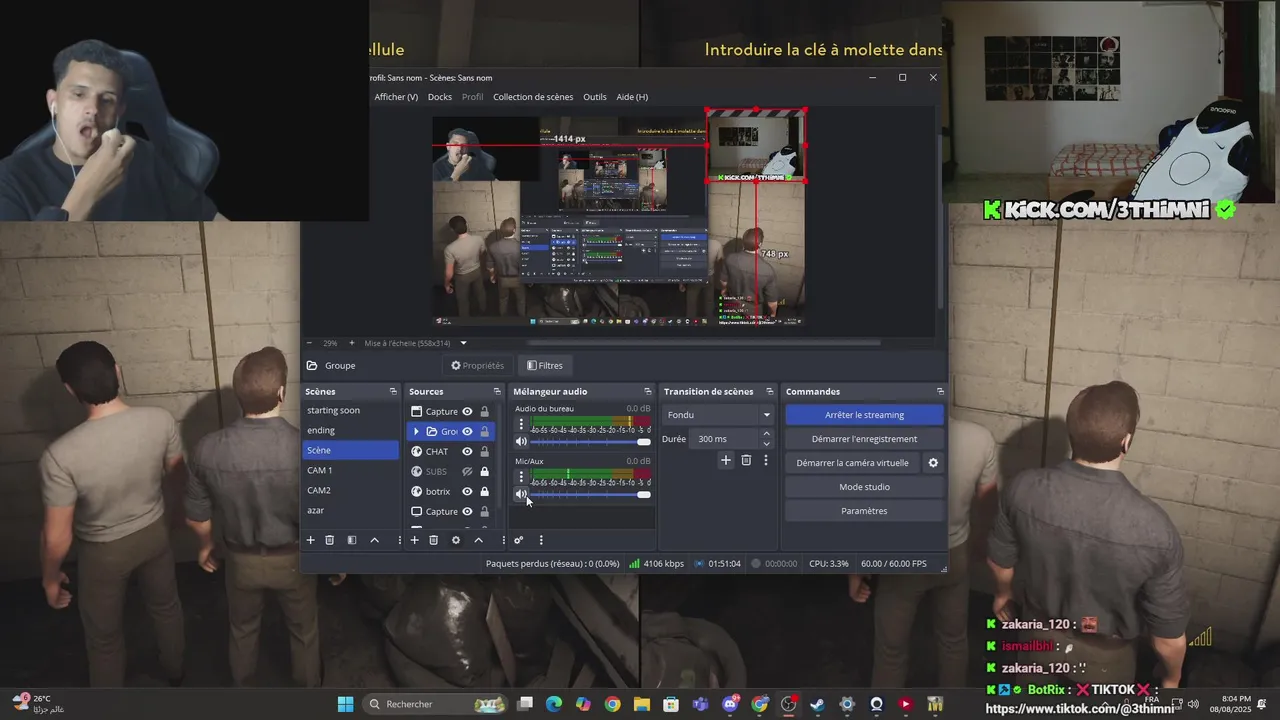Start virtual camera via Démarrer la caméra virtuelle
The width and height of the screenshot is (1280, 720).
pyautogui.click(x=852, y=463)
